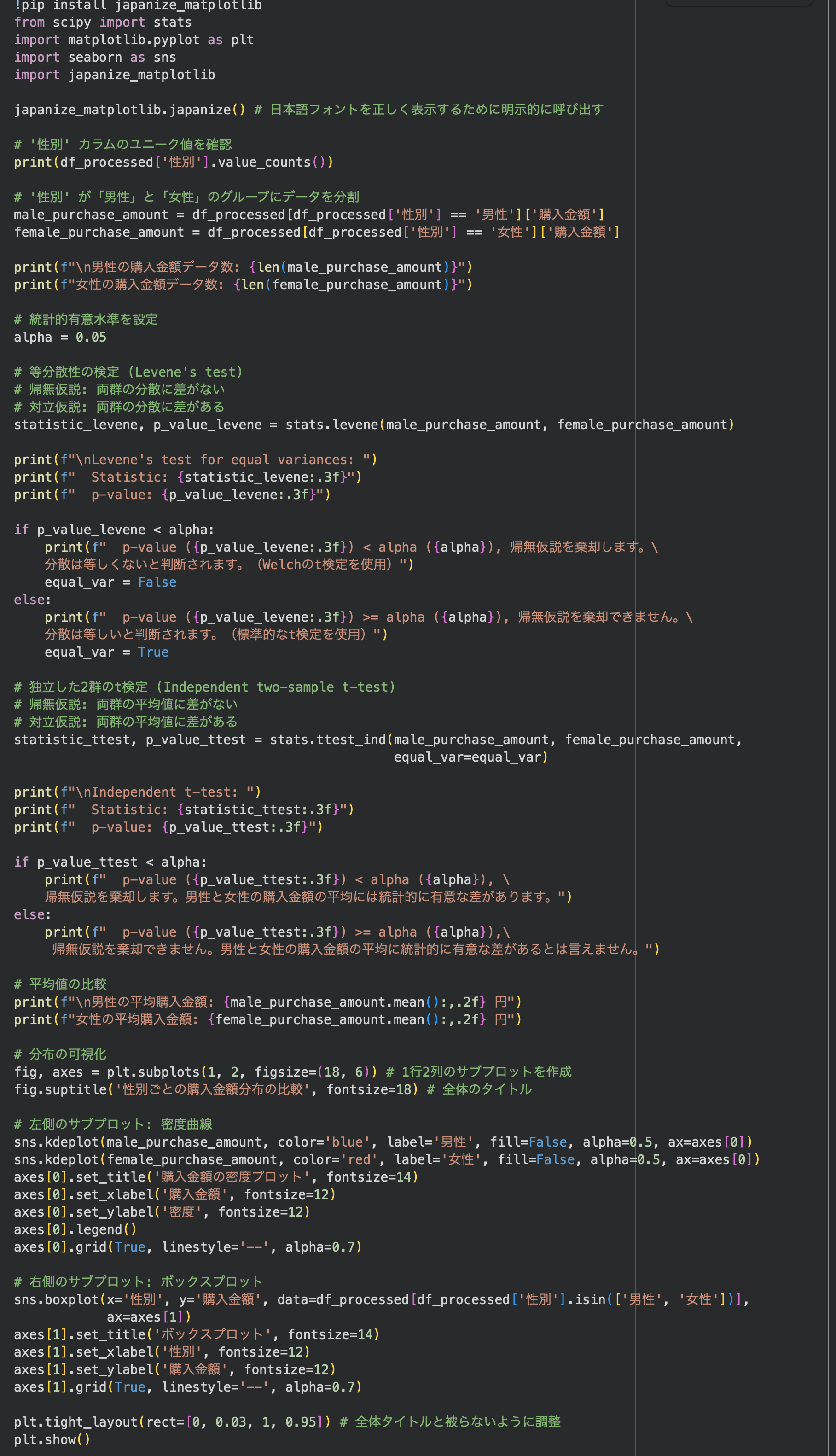Click the axes[0].set_title line
836x1456 pixels.
pyautogui.click(x=216, y=1177)
